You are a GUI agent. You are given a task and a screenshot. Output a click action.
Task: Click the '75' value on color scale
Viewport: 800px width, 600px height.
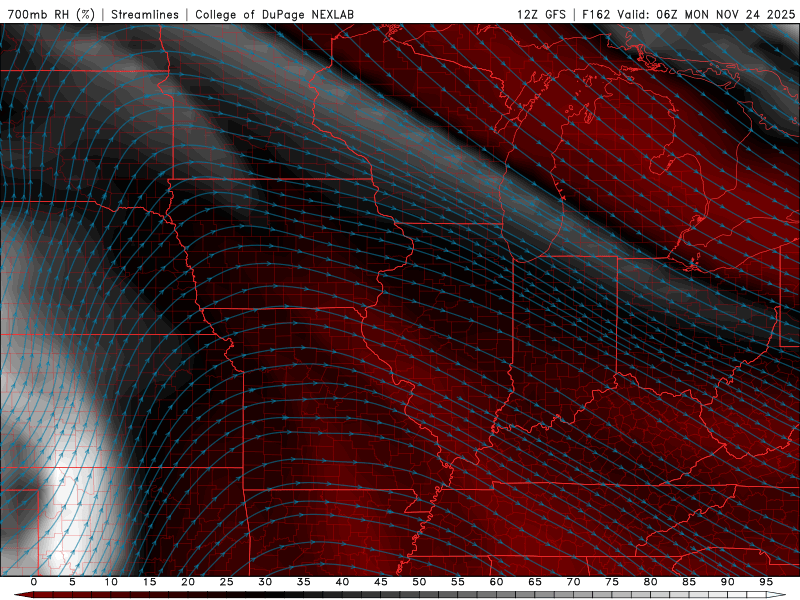coord(611,582)
